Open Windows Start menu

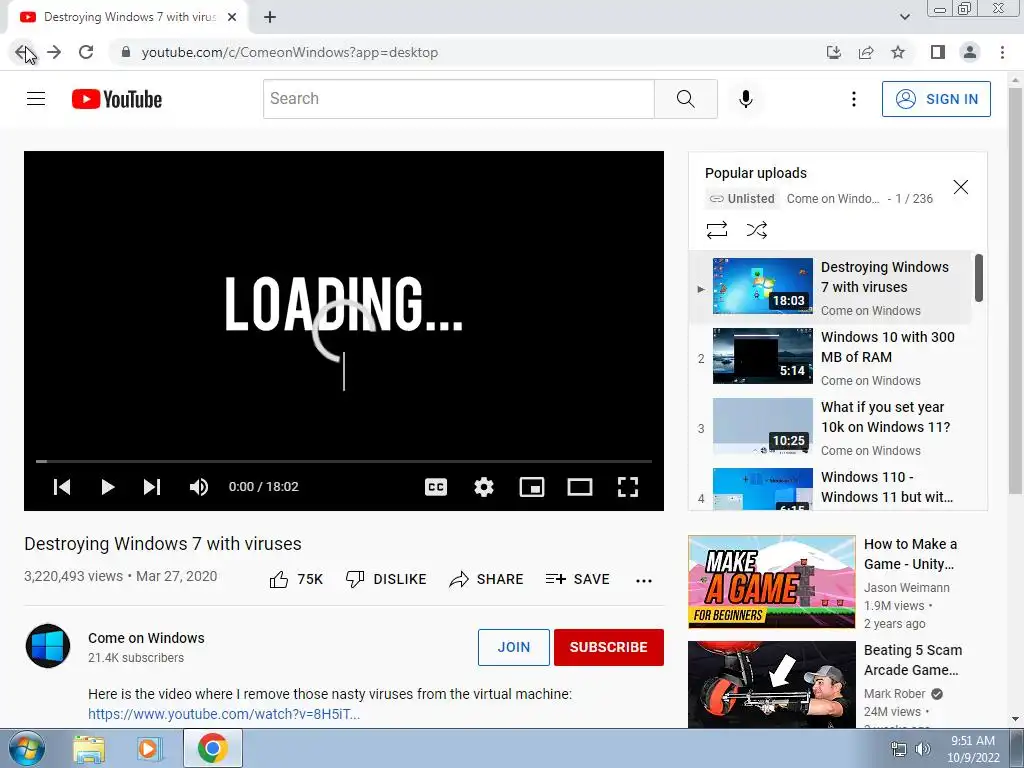[x=26, y=748]
